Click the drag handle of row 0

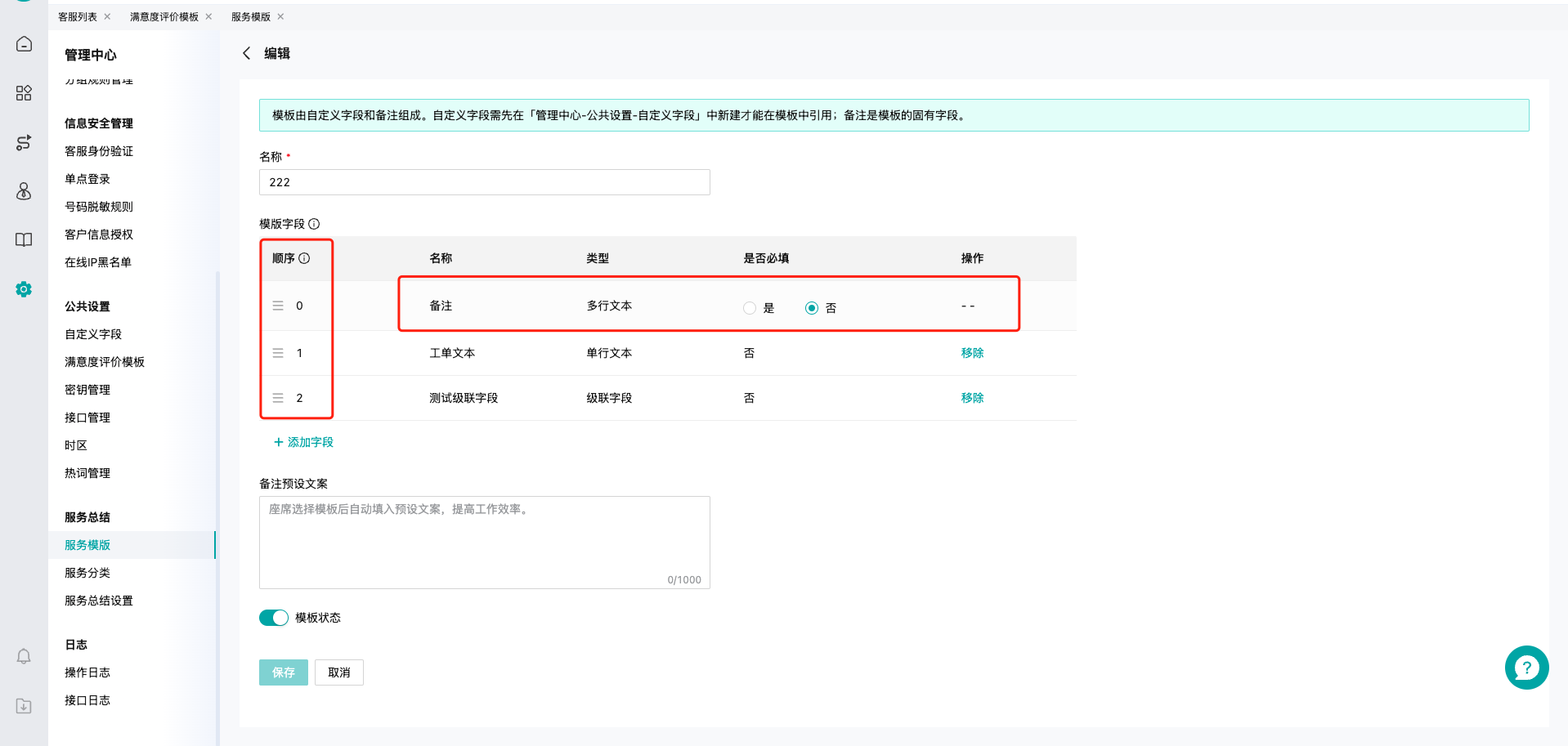click(x=278, y=306)
